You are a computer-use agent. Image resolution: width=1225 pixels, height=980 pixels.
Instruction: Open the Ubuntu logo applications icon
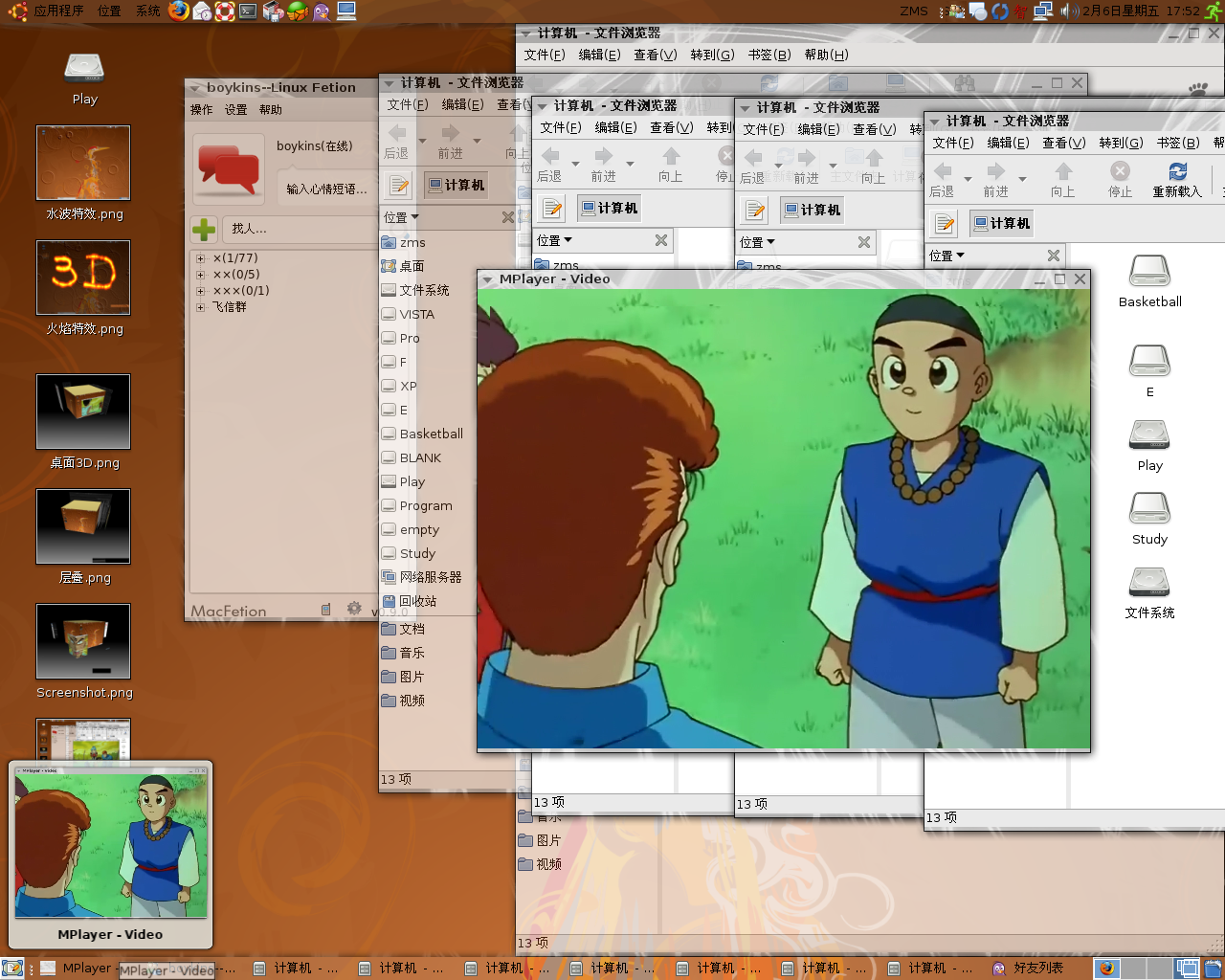coord(17,11)
